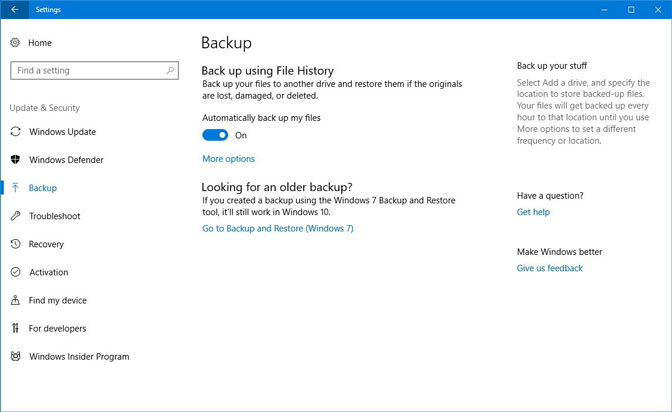Open Windows Update section
The image size is (672, 412).
pos(63,132)
